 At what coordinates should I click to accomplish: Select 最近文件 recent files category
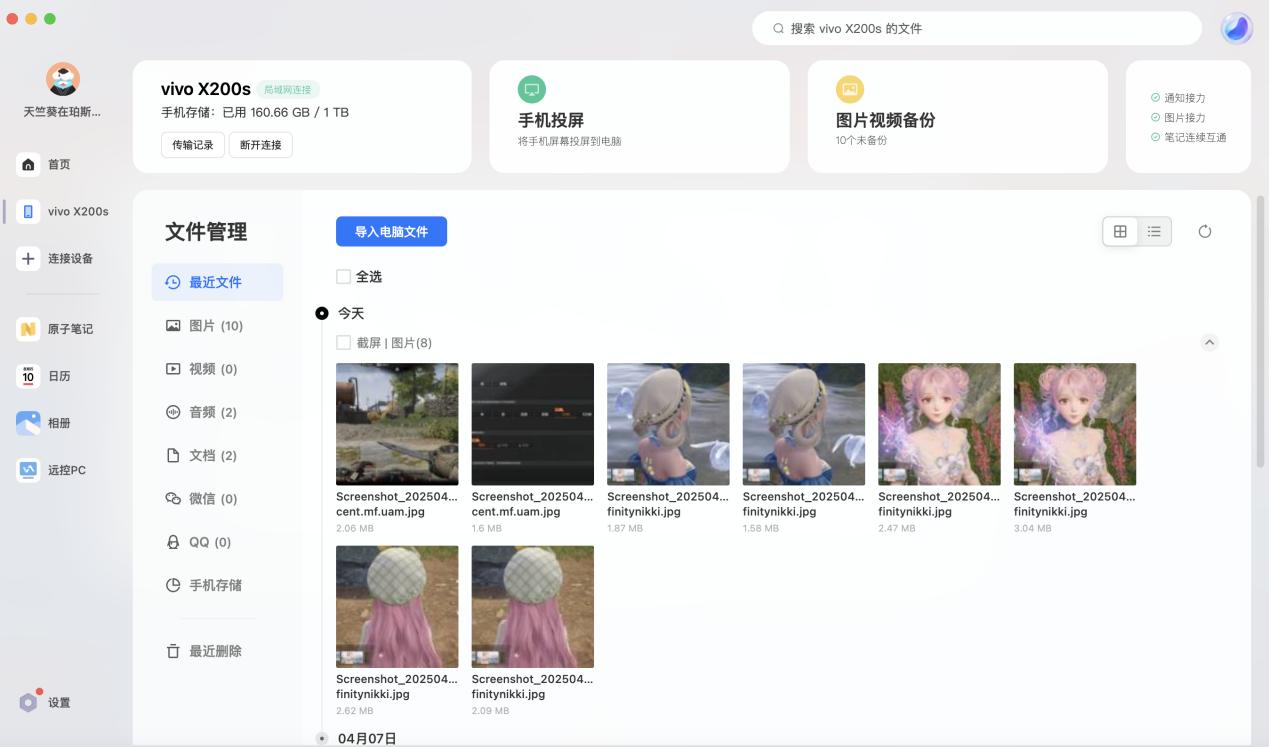click(x=217, y=282)
